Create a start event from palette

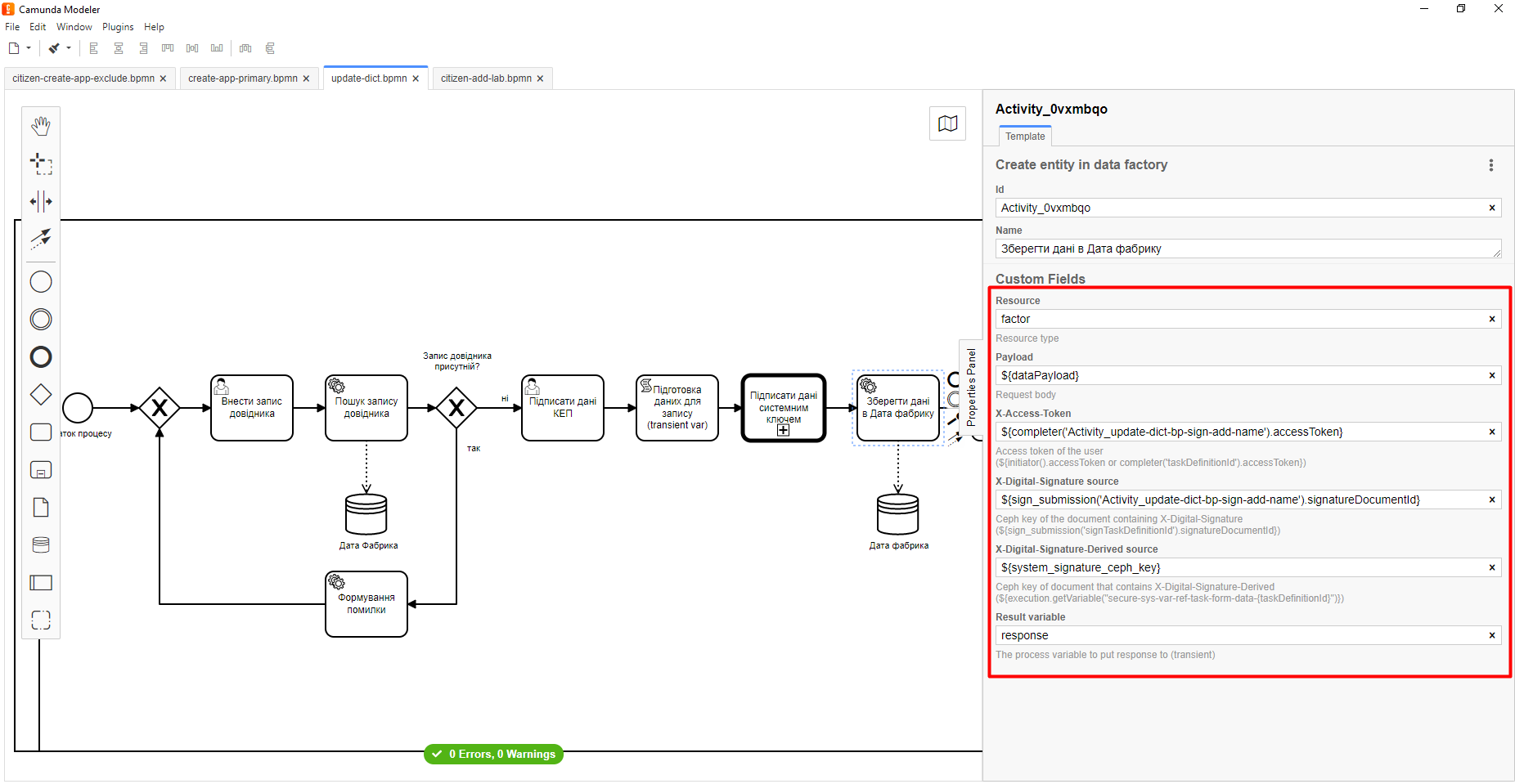coord(41,282)
